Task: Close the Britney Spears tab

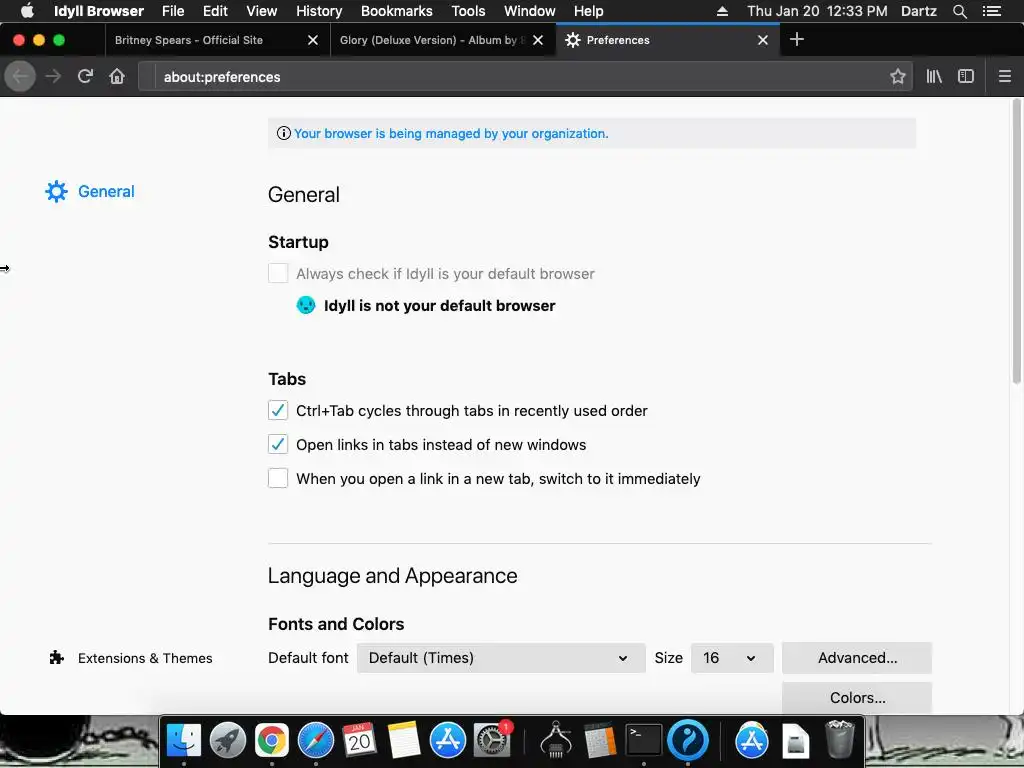Action: point(313,40)
